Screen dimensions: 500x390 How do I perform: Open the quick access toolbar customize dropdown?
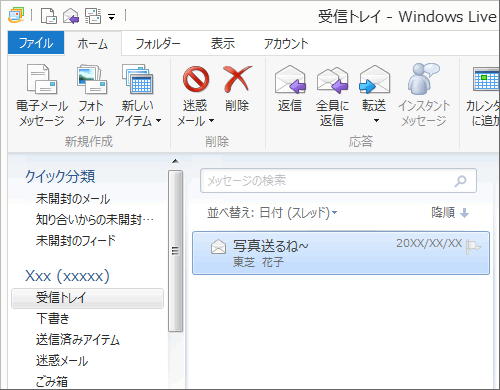pos(111,17)
